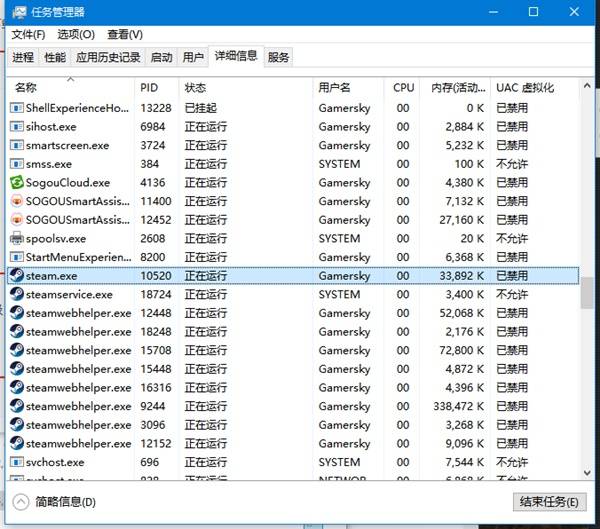600x529 pixels.
Task: Click the steam.exe process icon
Action: pyautogui.click(x=17, y=276)
